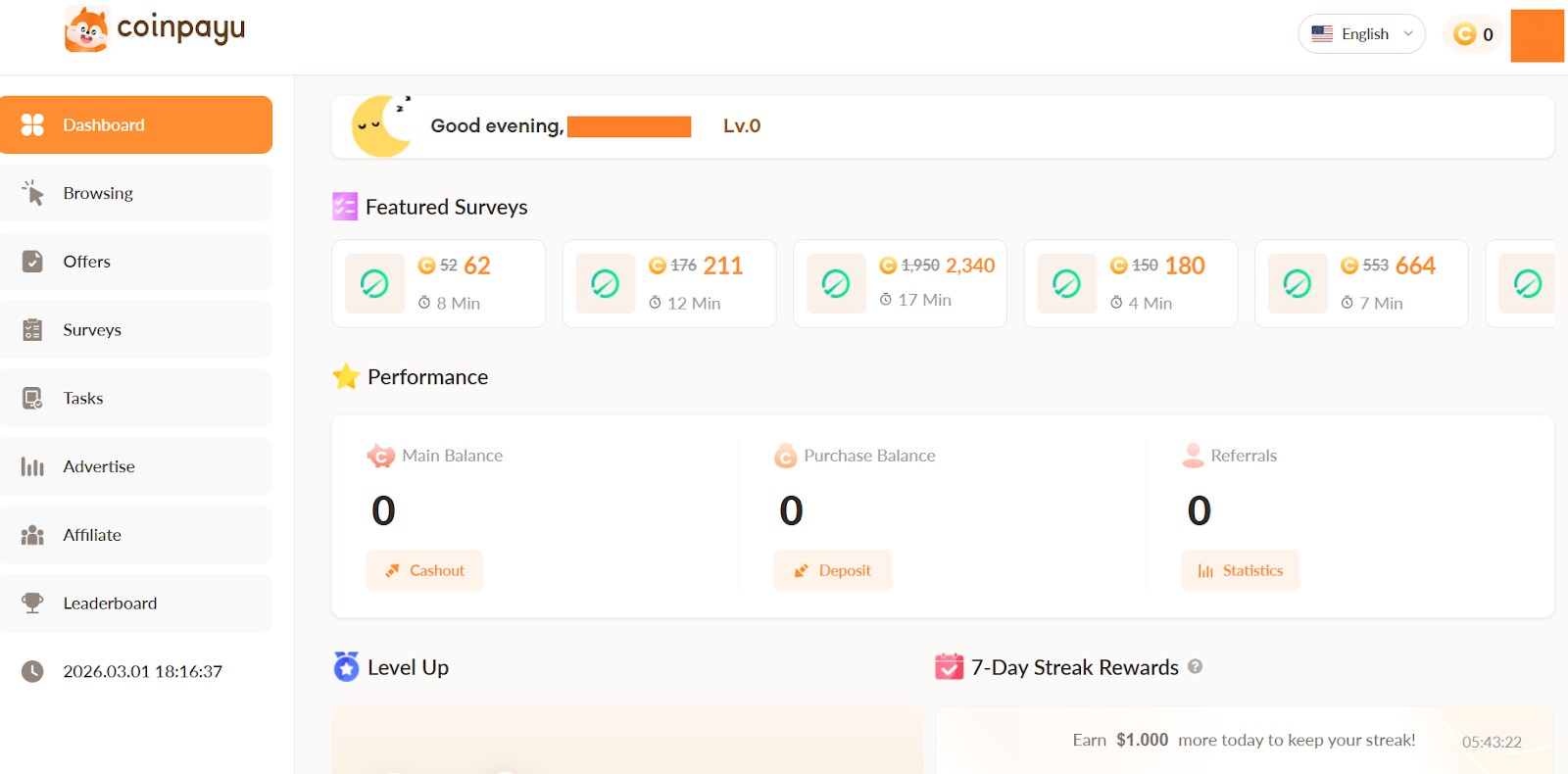Image resolution: width=1568 pixels, height=774 pixels.
Task: Go to Affiliate in the sidebar
Action: 136,535
